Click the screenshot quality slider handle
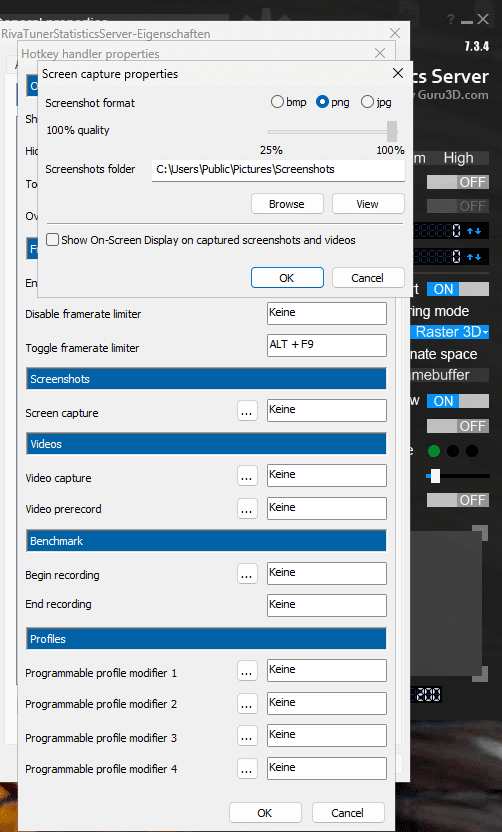The image size is (502, 832). [x=392, y=131]
